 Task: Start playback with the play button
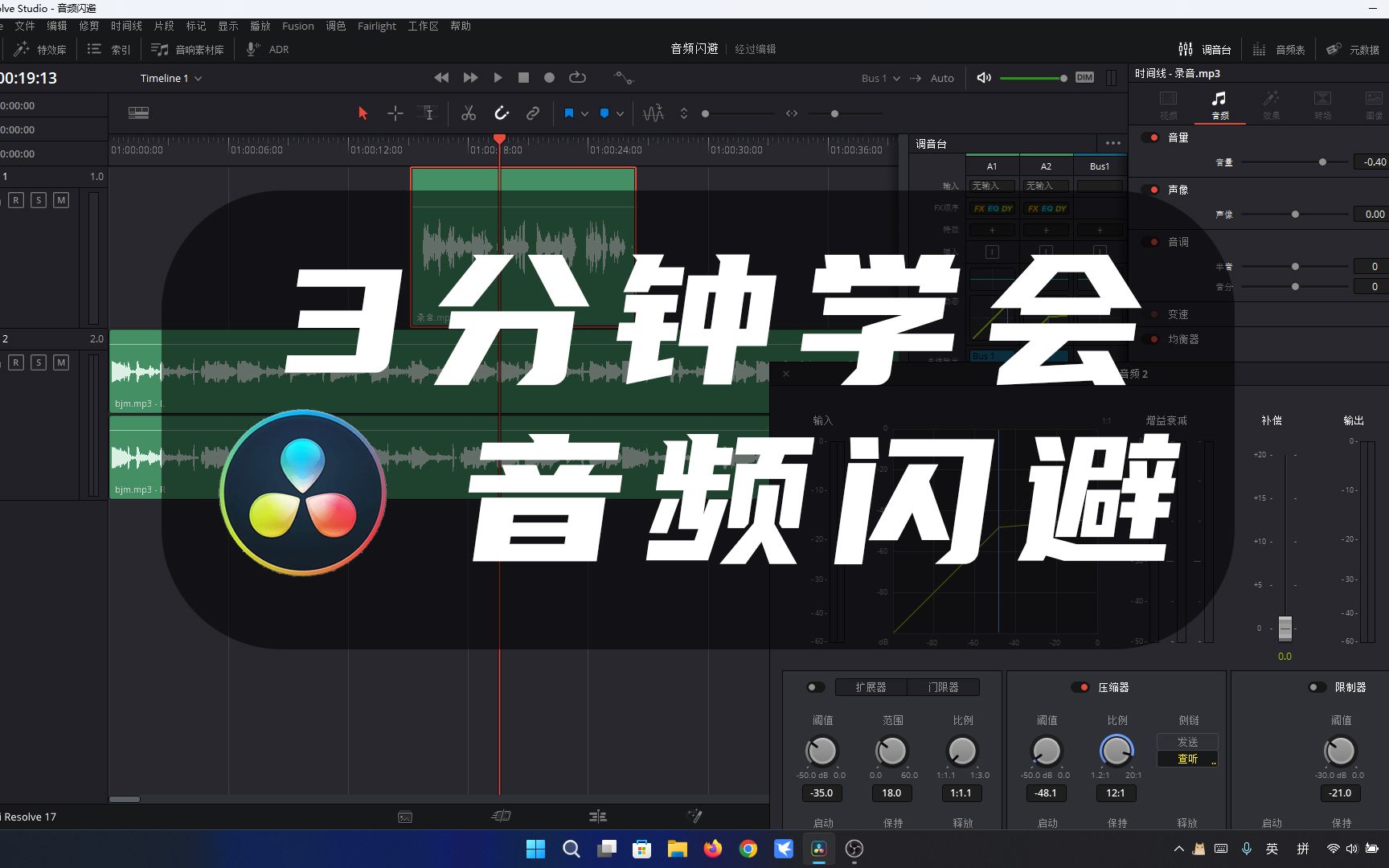(x=498, y=78)
